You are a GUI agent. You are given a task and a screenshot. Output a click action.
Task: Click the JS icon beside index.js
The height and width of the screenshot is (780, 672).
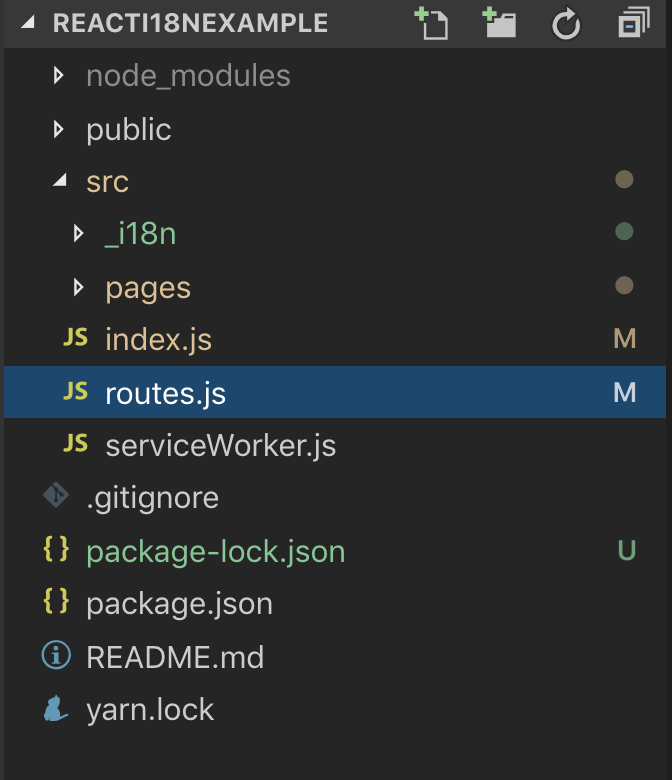76,338
